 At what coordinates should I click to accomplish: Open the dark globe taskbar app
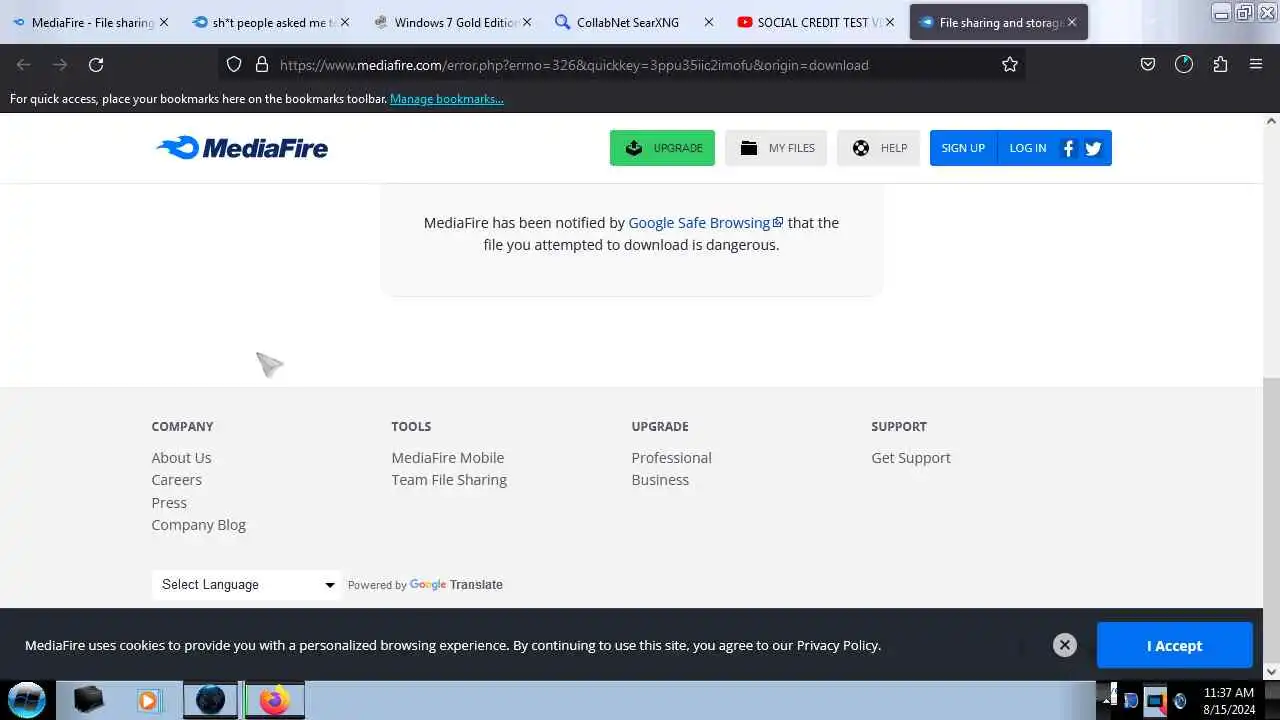click(211, 700)
